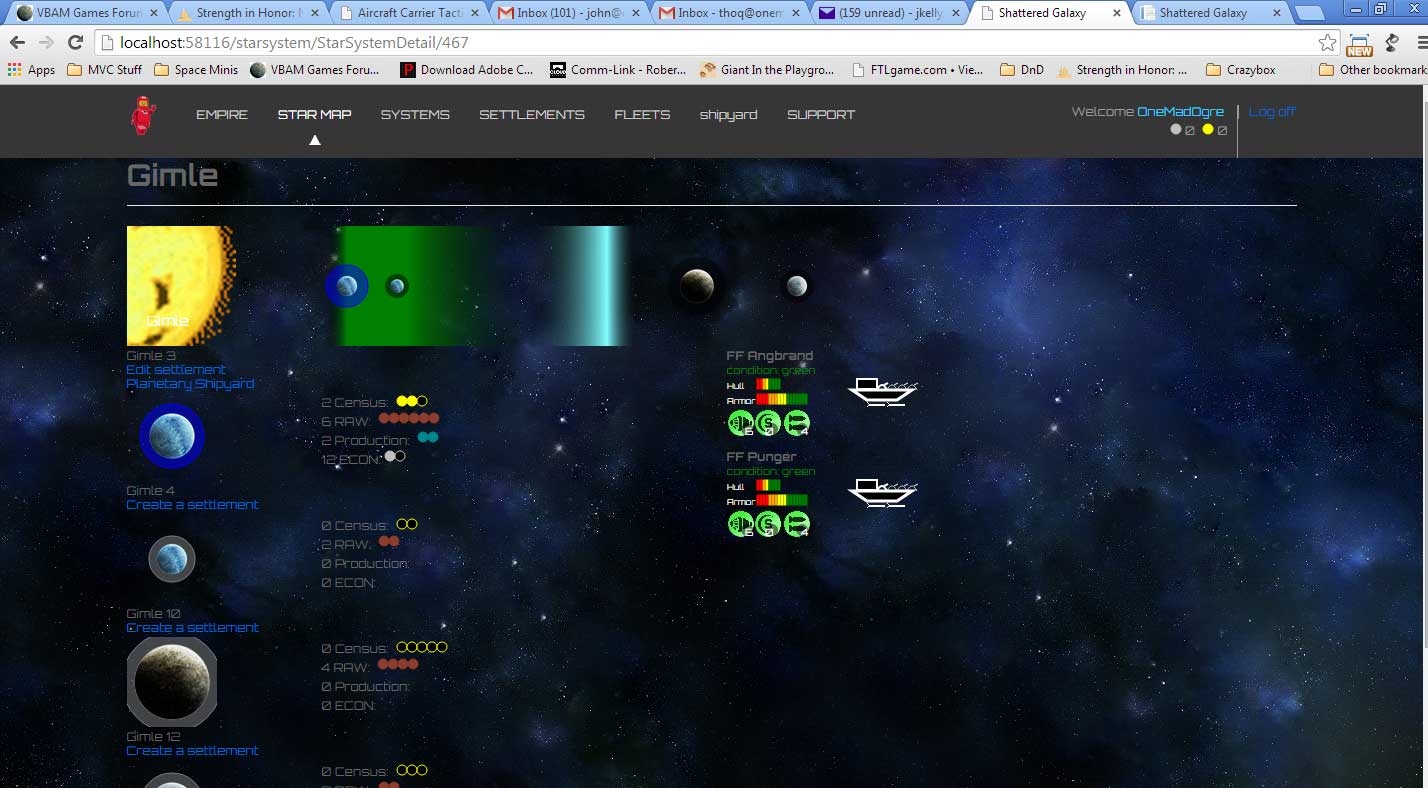Select the Gimle sun image
The height and width of the screenshot is (788, 1428).
tap(180, 286)
